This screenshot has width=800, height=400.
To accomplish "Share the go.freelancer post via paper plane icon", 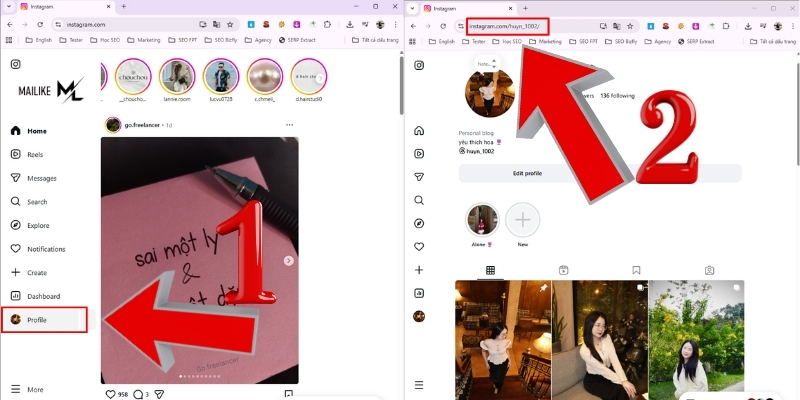I will (159, 394).
